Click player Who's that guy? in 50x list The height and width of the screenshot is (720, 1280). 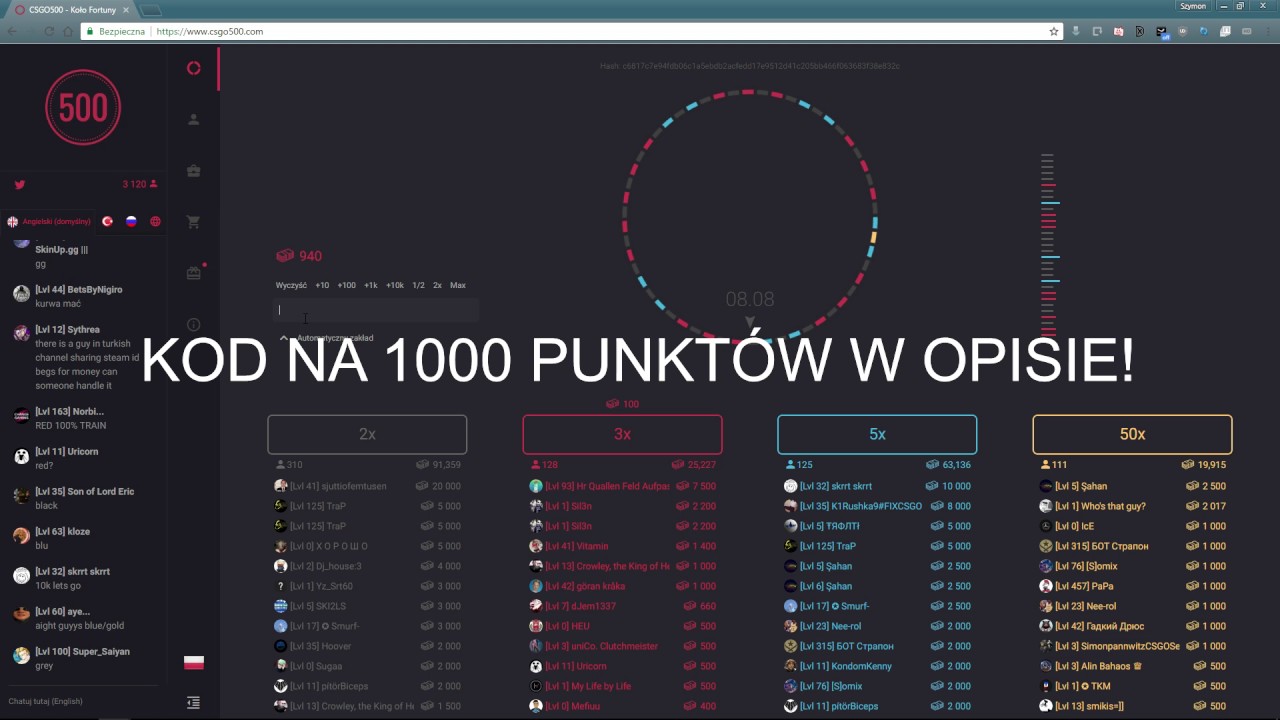pos(1100,506)
